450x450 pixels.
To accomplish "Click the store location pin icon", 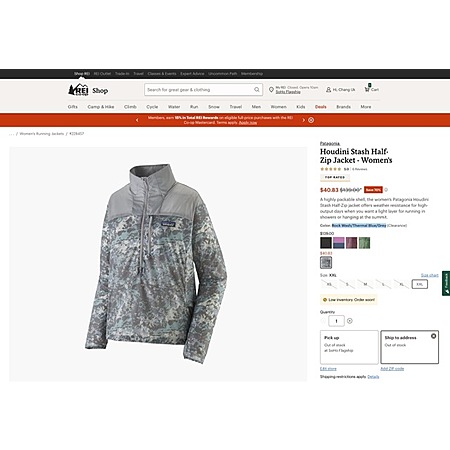I will click(271, 90).
